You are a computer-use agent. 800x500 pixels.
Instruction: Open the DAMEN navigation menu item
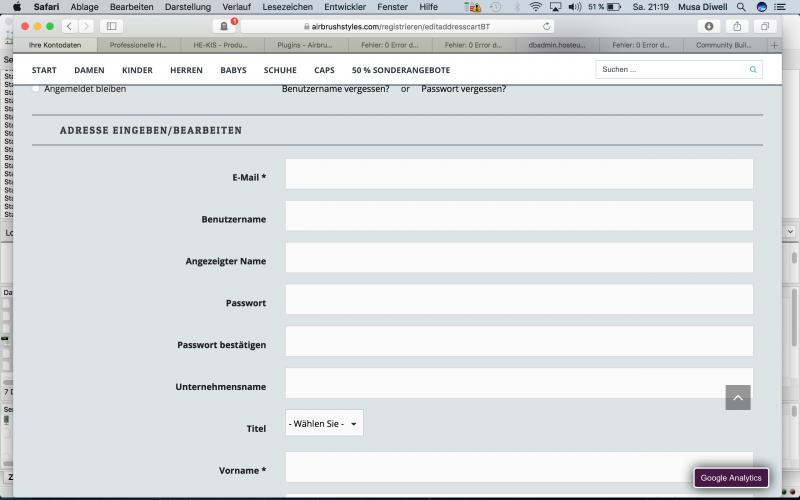[89, 70]
